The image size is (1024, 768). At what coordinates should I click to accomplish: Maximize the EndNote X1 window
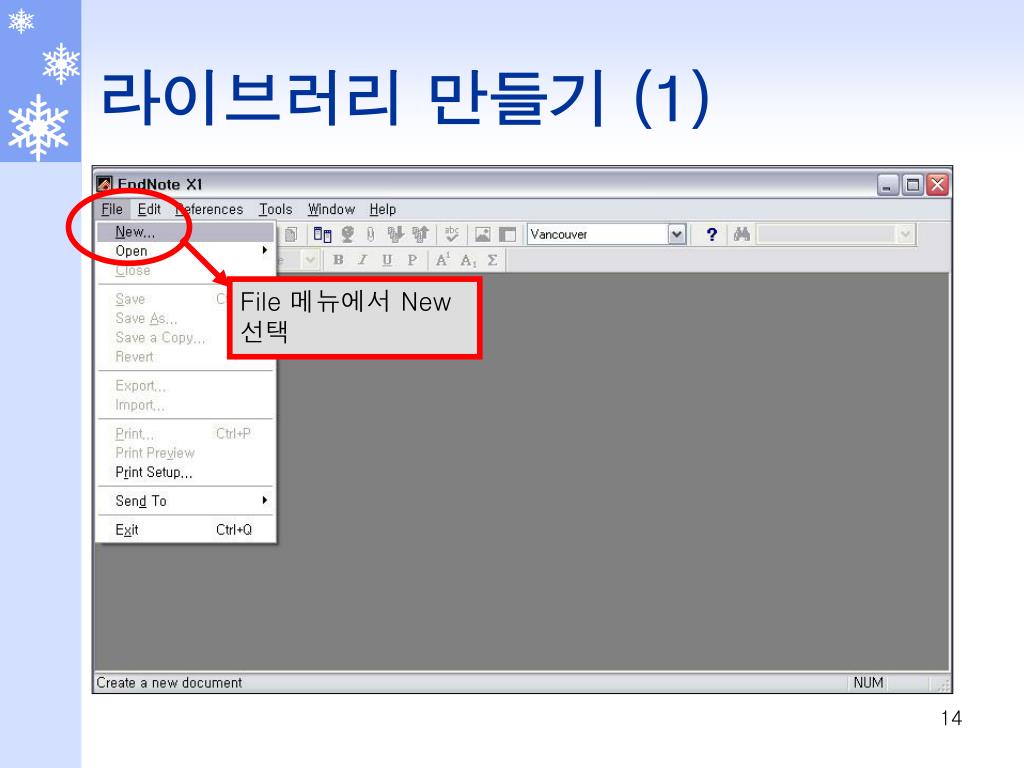(x=913, y=185)
